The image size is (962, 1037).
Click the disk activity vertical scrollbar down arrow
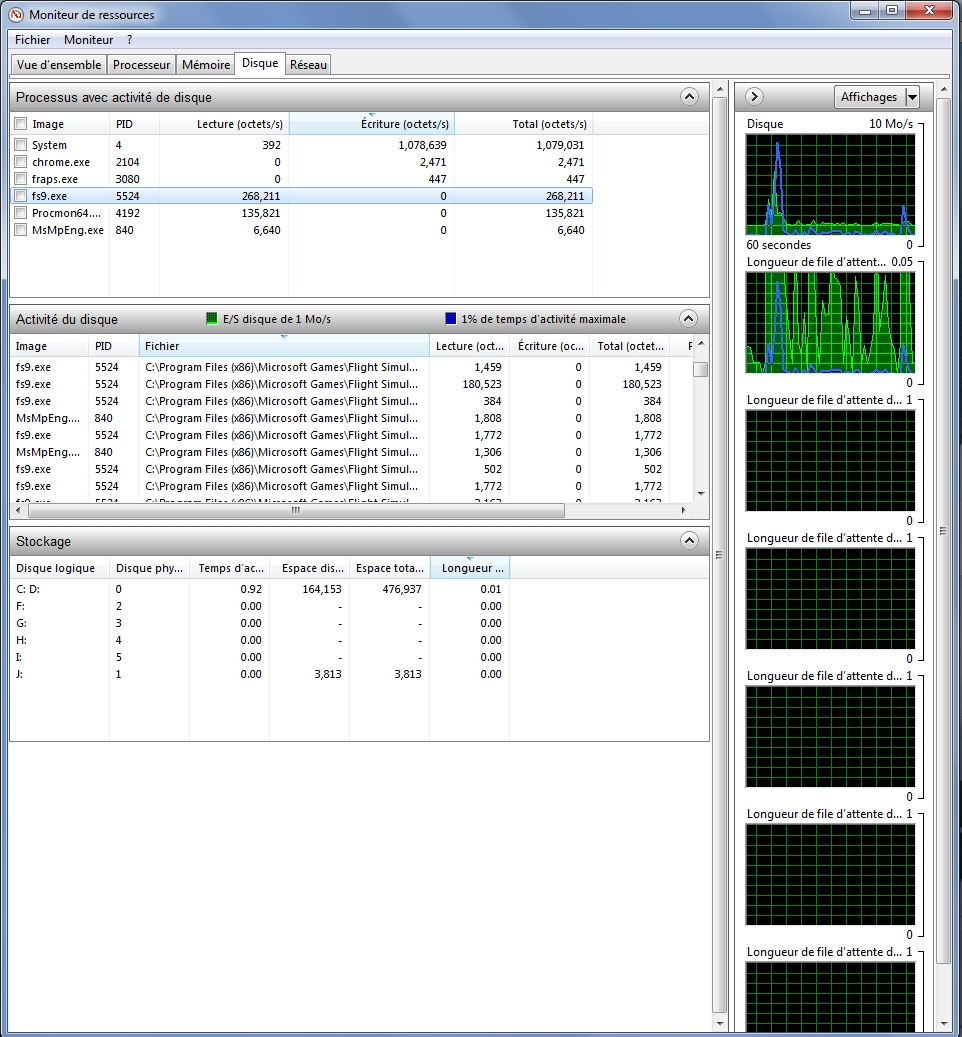pyautogui.click(x=701, y=493)
